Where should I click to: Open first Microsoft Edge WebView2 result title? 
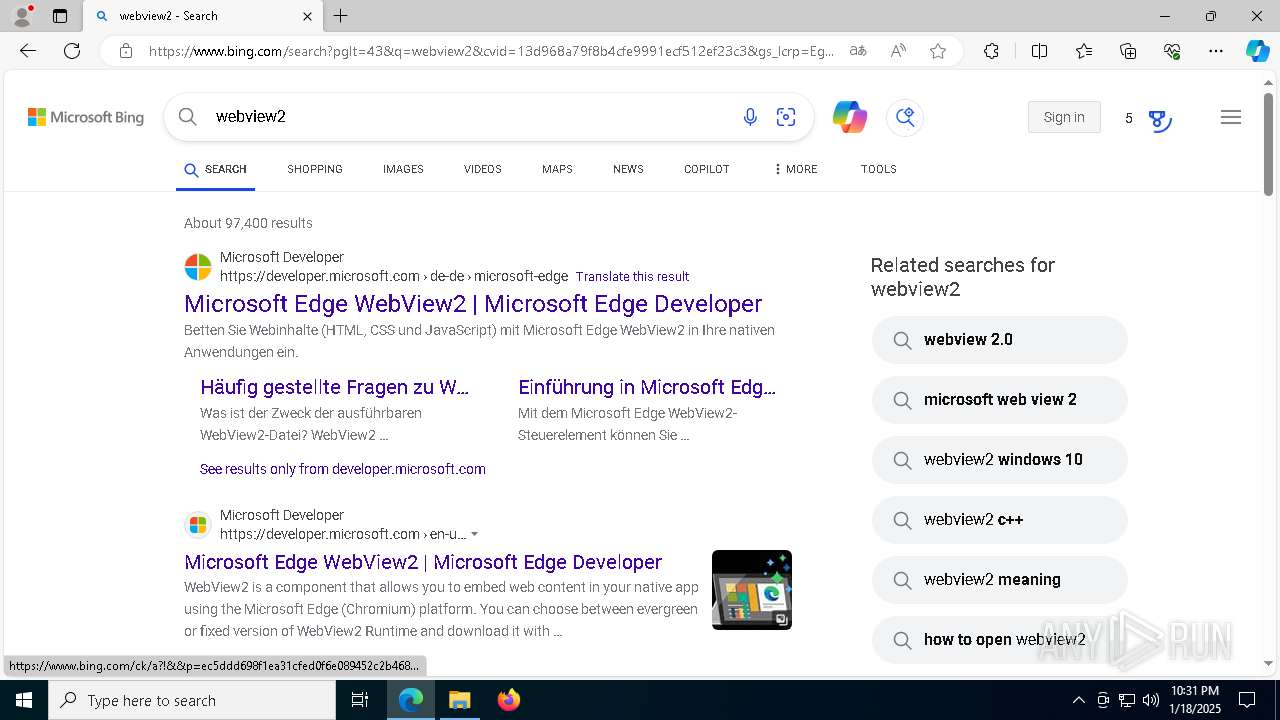[473, 304]
